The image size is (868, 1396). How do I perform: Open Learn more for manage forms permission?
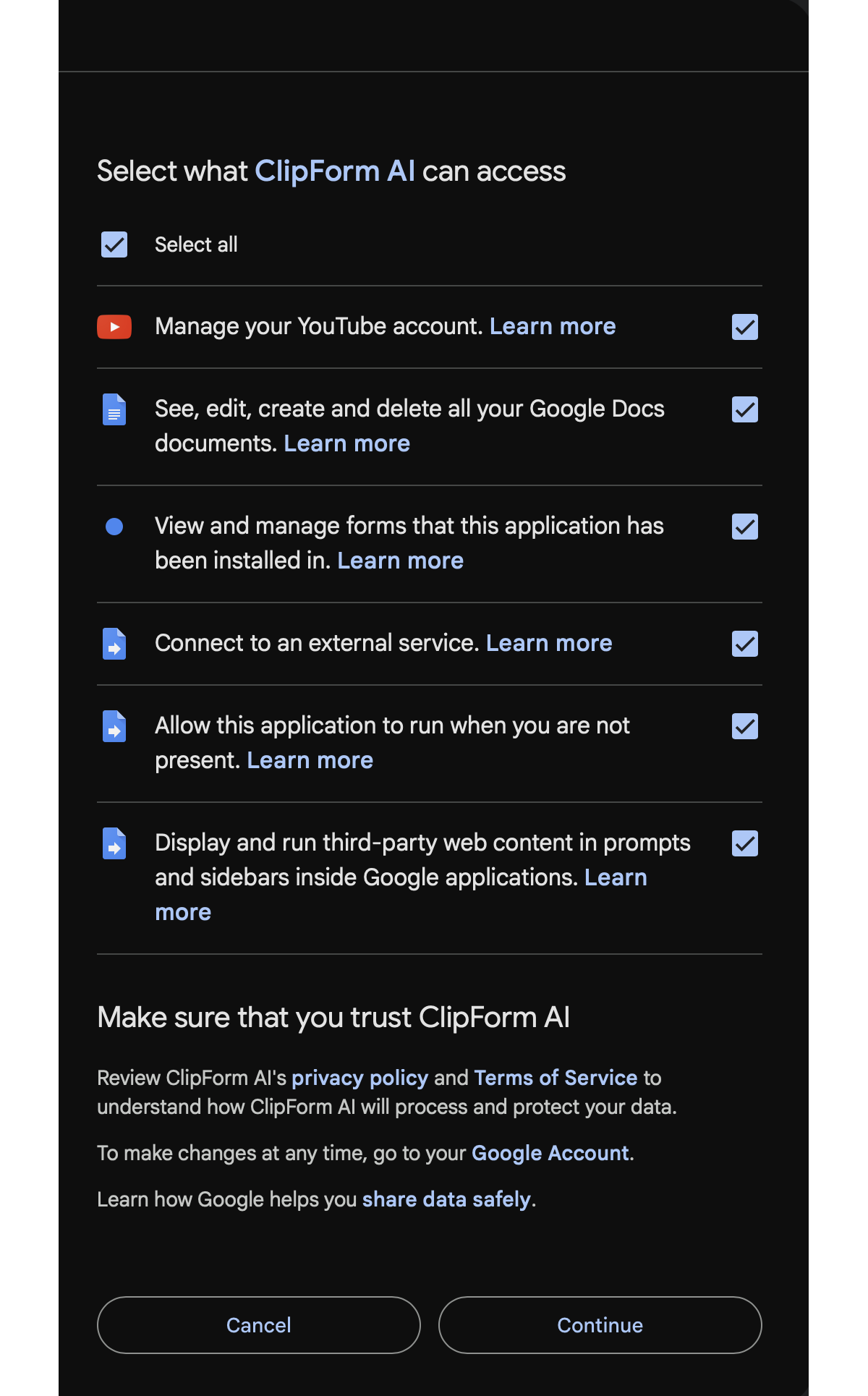point(401,561)
